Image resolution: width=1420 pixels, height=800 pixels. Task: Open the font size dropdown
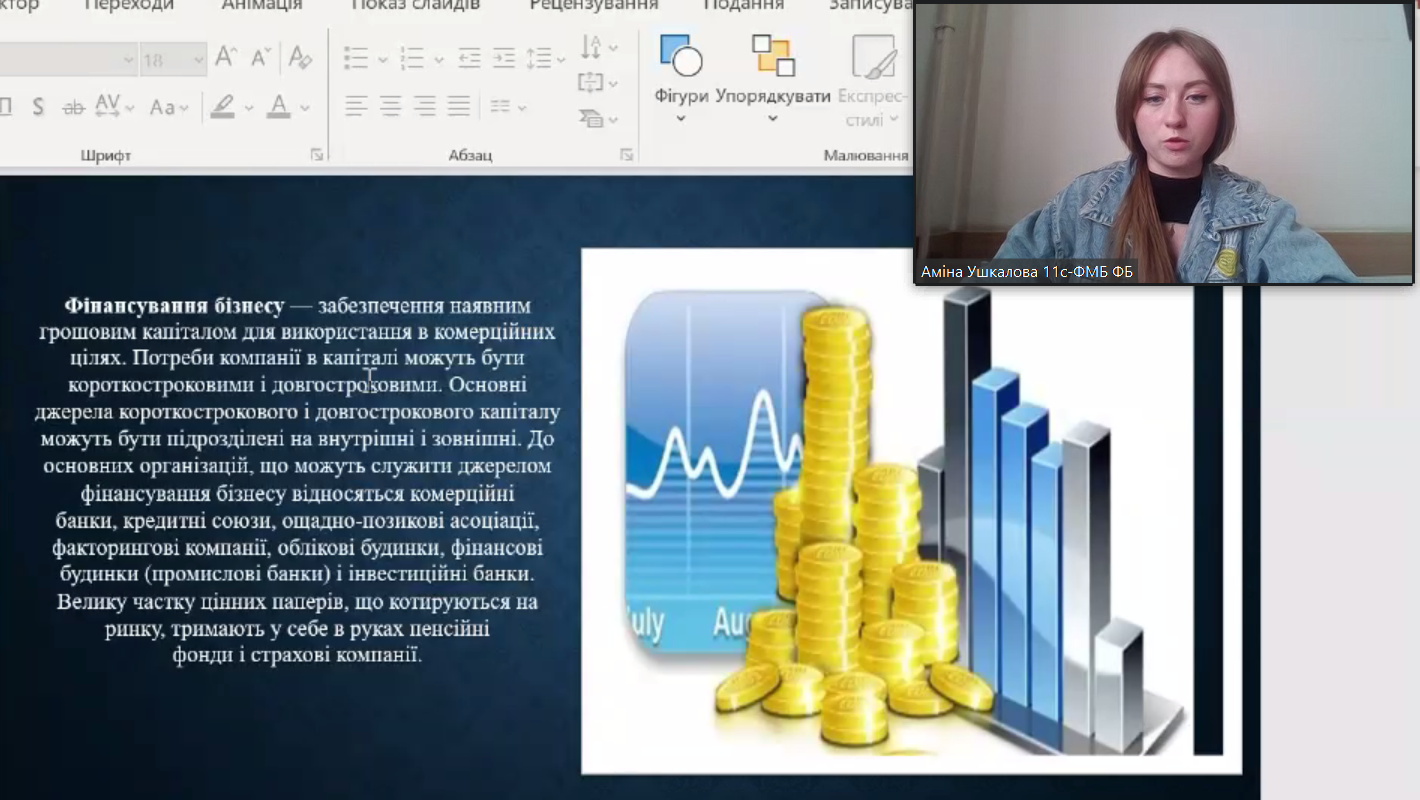[x=198, y=59]
